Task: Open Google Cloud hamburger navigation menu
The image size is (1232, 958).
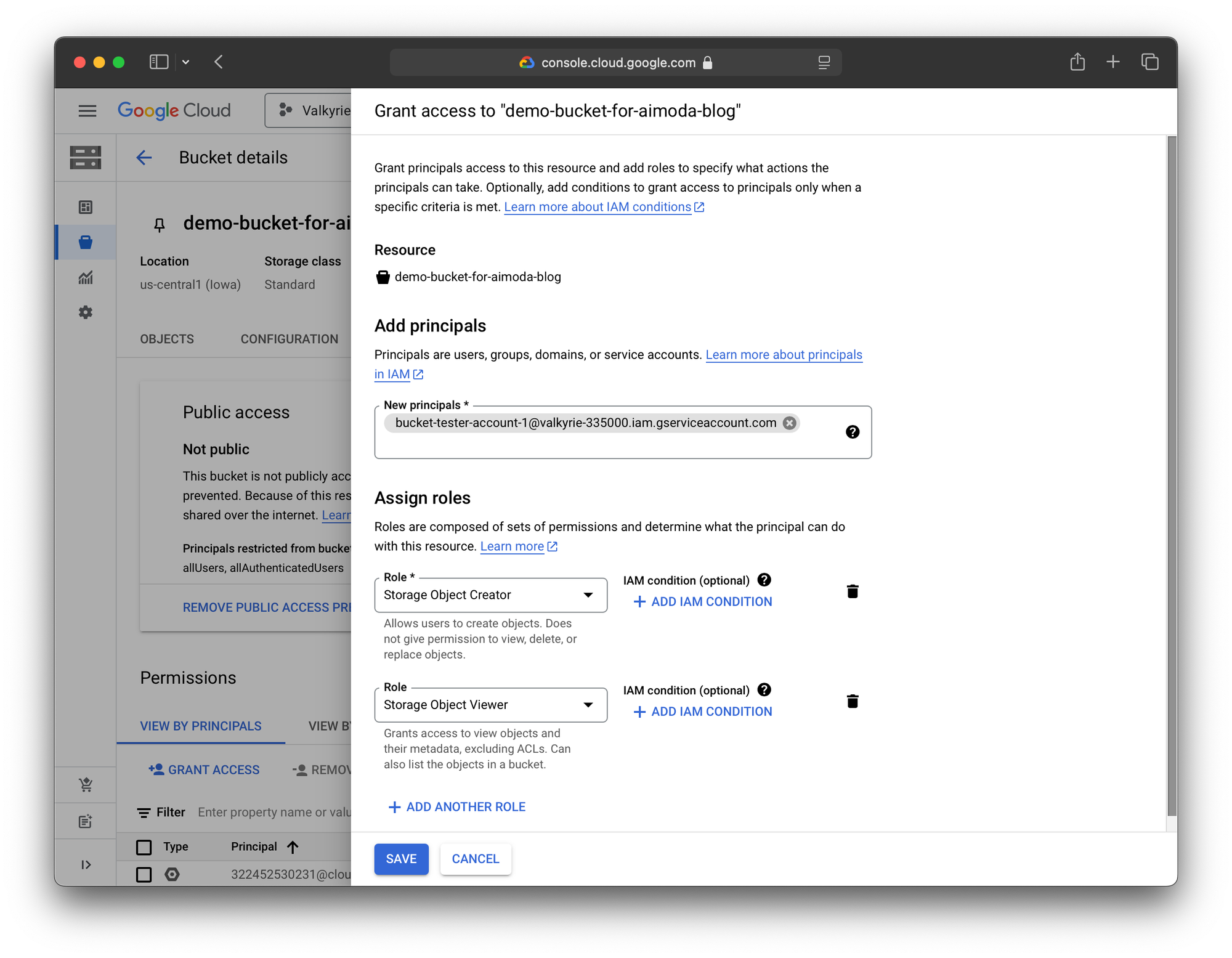Action: [x=87, y=111]
